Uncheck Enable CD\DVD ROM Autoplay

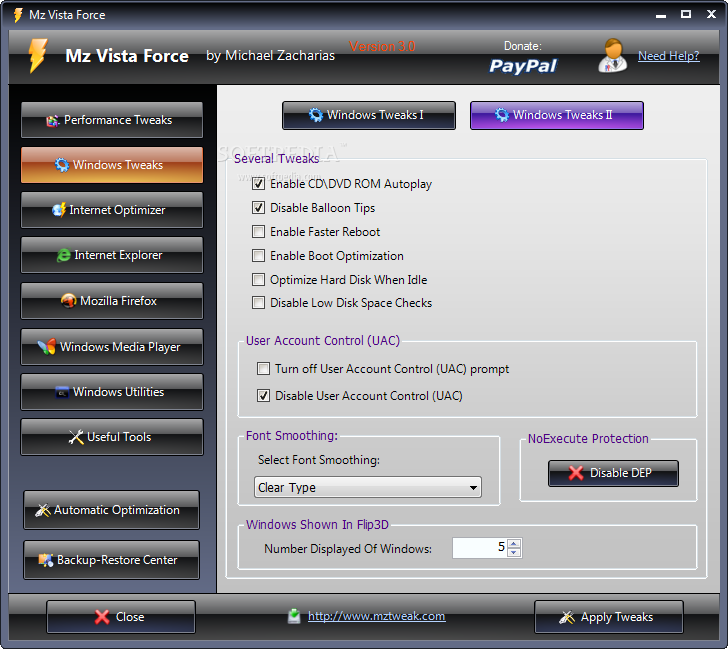click(258, 184)
